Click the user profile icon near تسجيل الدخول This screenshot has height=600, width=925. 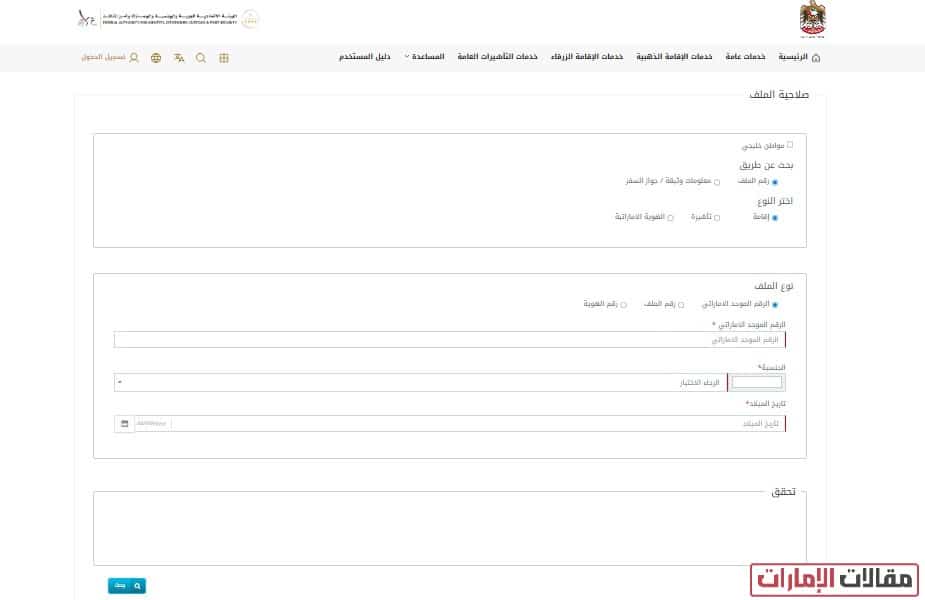pyautogui.click(x=135, y=58)
